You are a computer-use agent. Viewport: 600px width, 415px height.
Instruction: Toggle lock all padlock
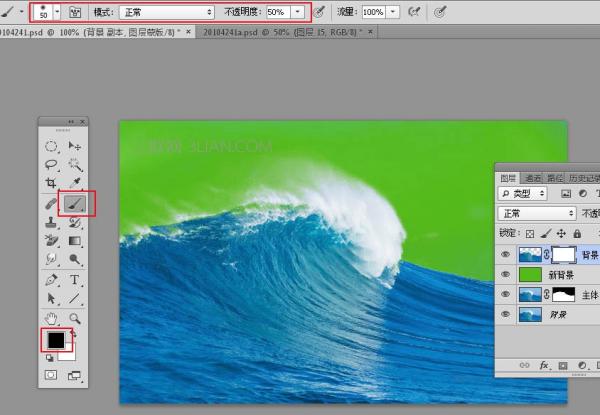pos(577,233)
